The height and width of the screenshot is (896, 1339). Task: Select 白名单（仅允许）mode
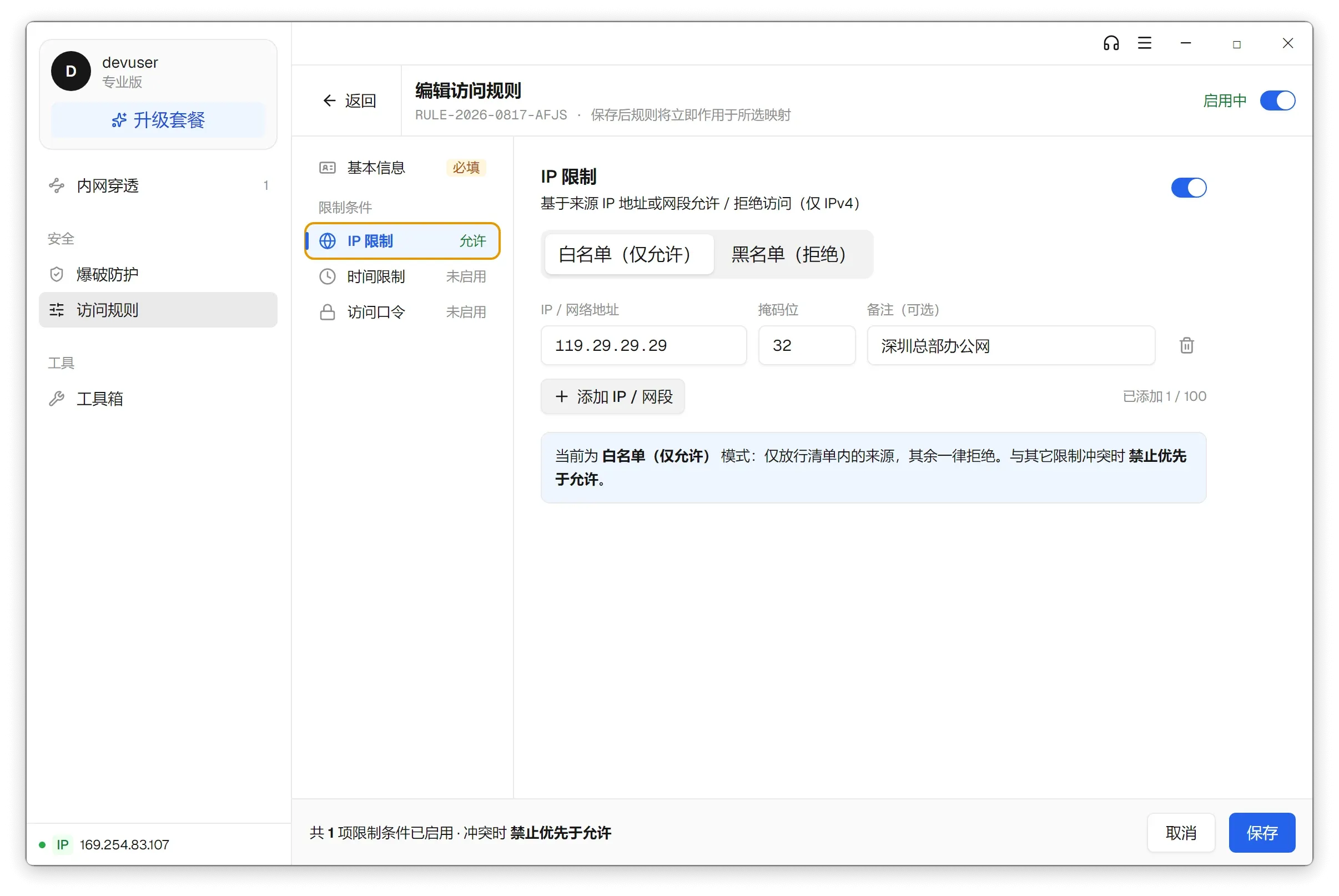[628, 254]
